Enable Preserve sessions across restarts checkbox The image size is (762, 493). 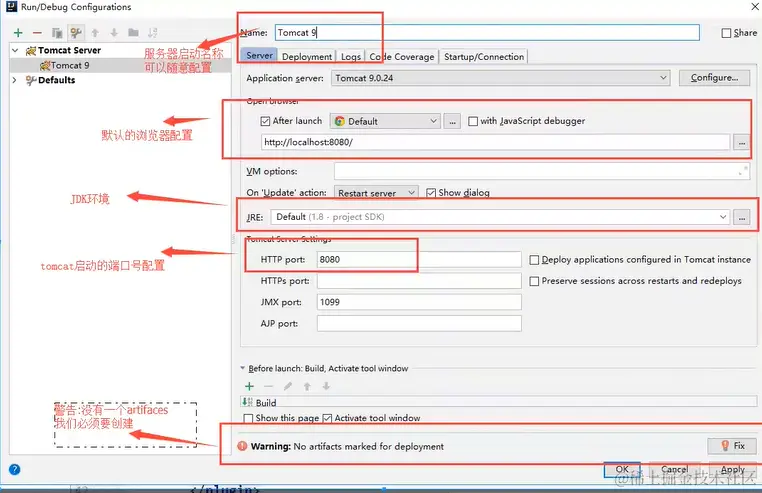coord(534,281)
